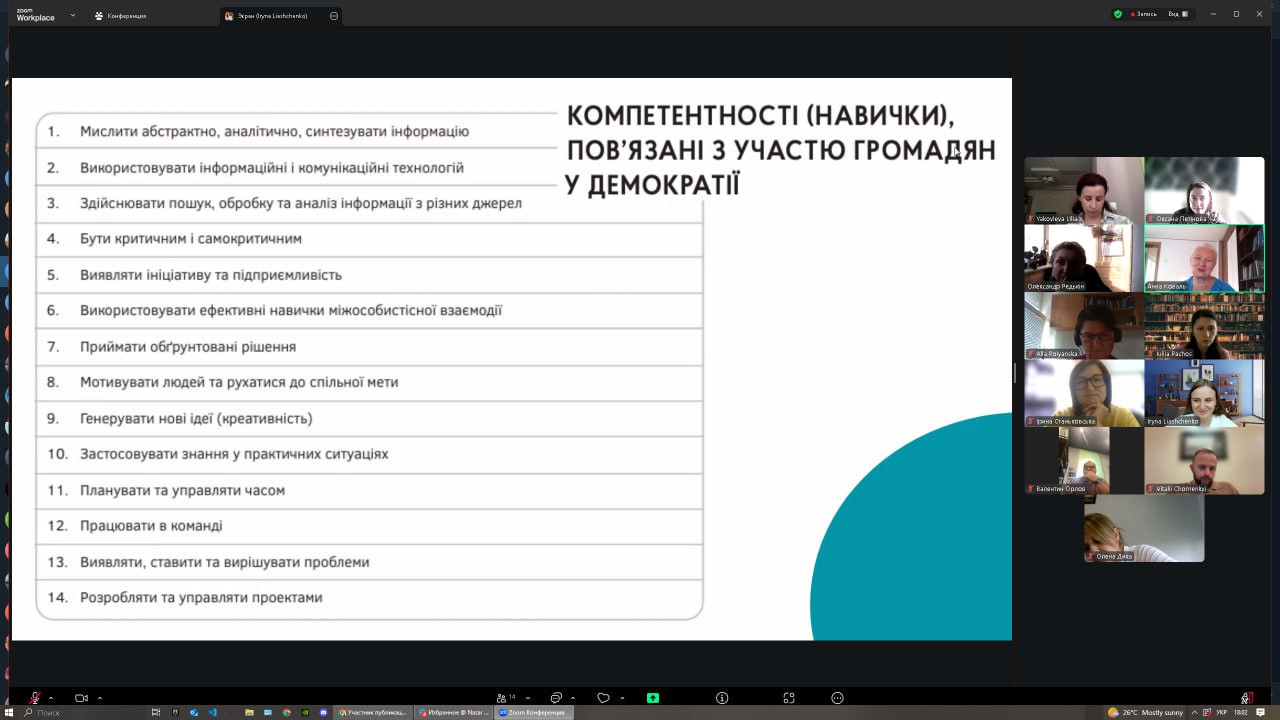Open the Chat panel icon
Screen dimensions: 1280x720
556,698
